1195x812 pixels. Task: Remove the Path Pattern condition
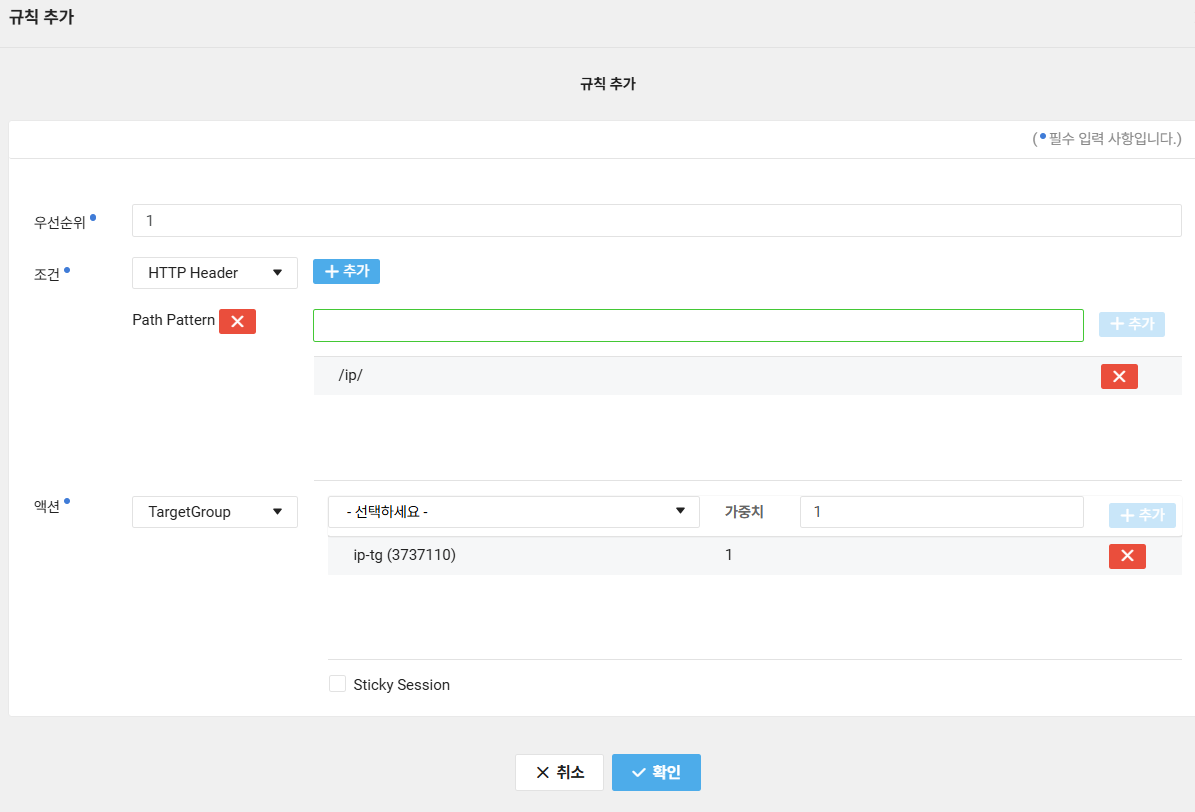pyautogui.click(x=237, y=321)
